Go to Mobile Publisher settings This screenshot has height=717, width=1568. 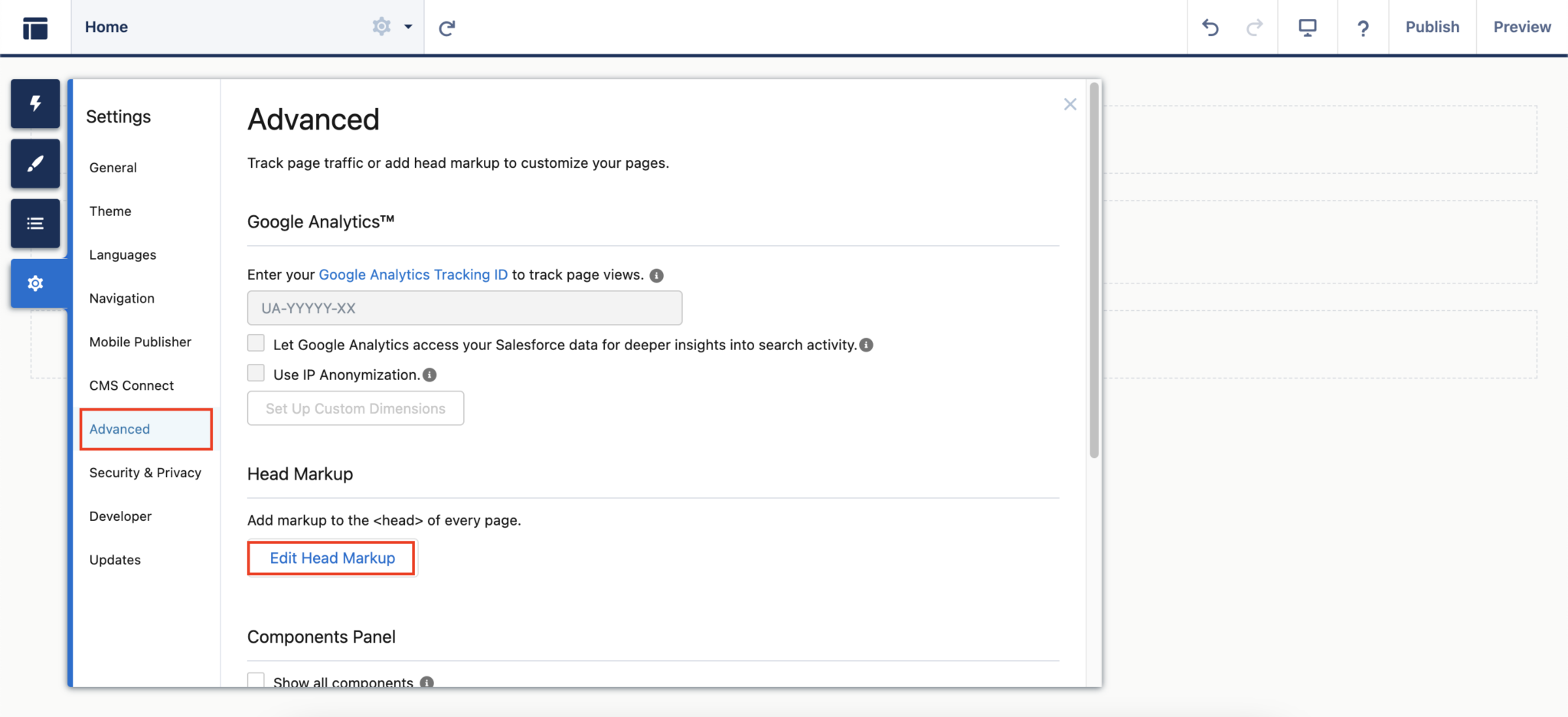coord(140,342)
